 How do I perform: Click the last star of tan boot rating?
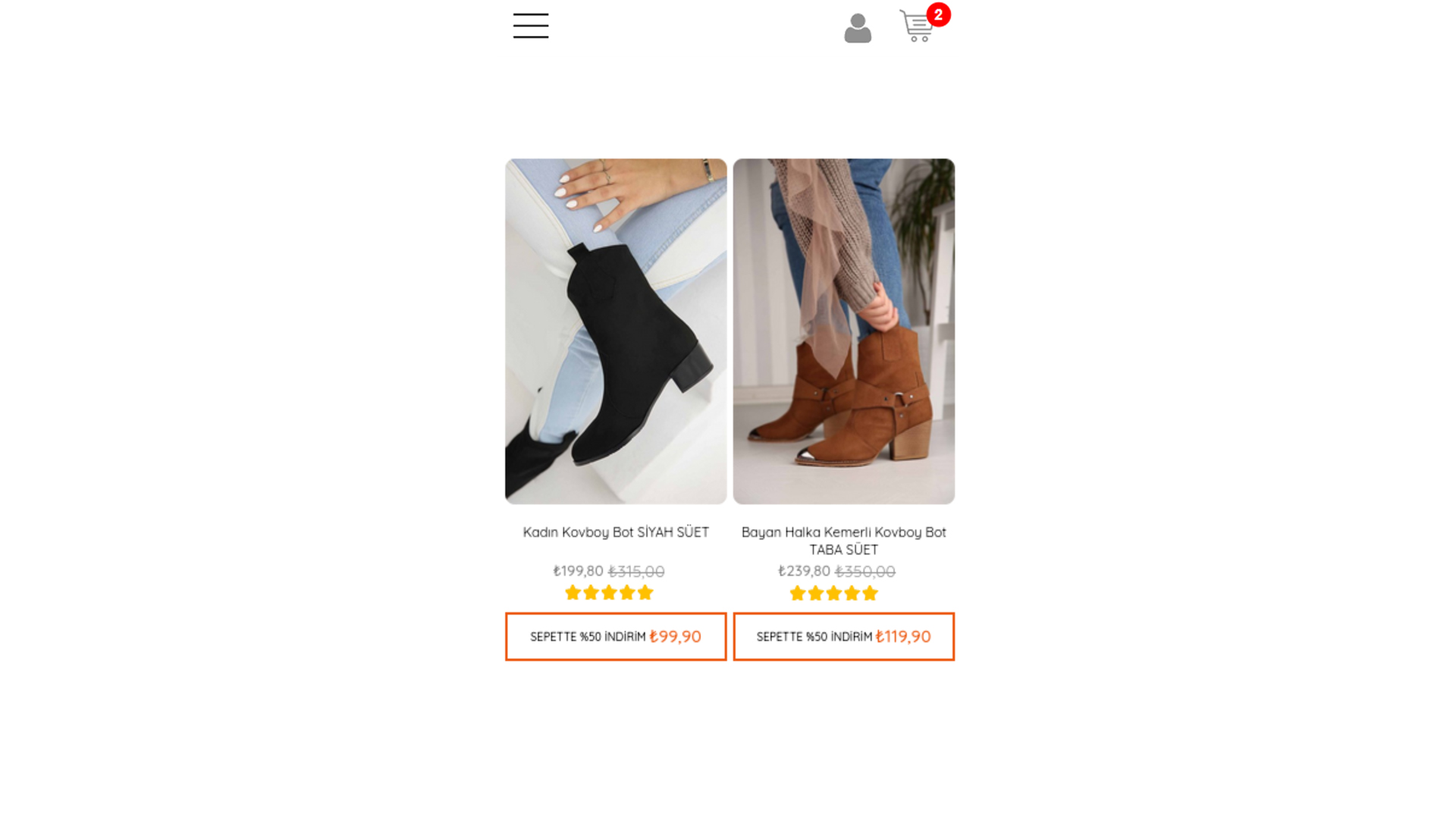[870, 593]
